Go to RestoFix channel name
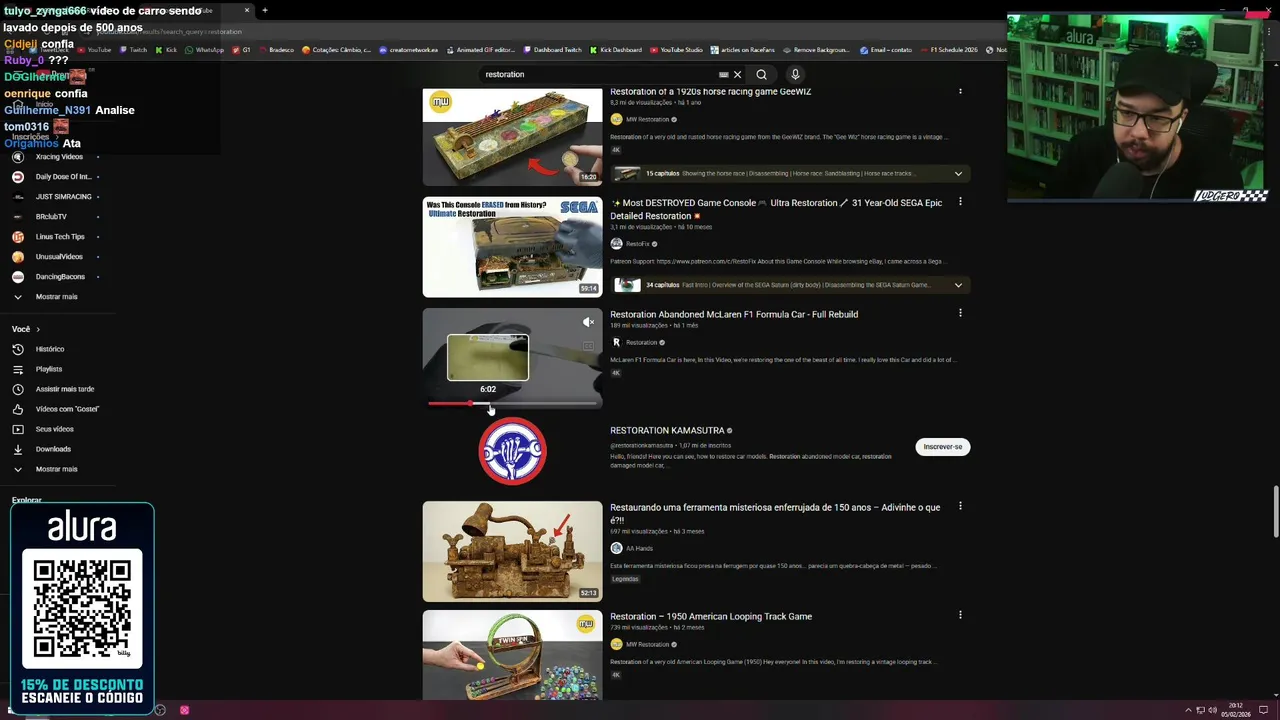Viewport: 1280px width, 720px height. click(x=638, y=244)
